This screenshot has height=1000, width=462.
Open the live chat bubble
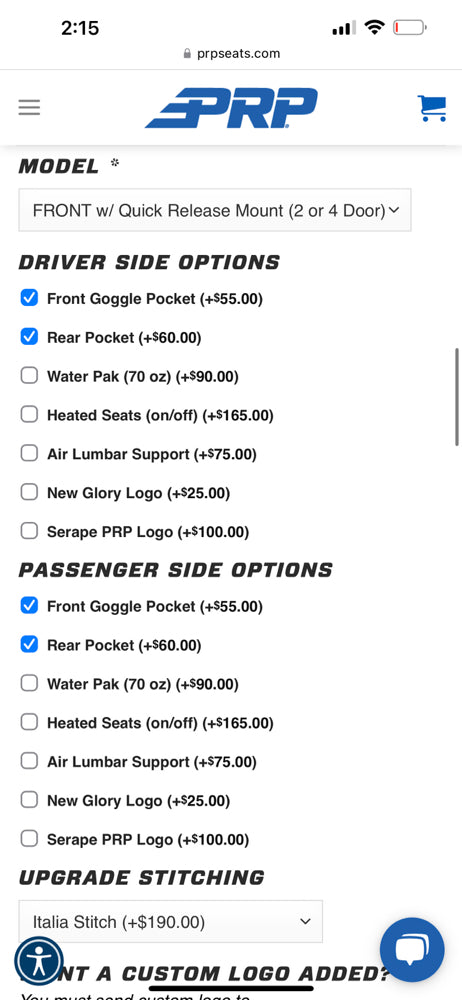click(412, 950)
